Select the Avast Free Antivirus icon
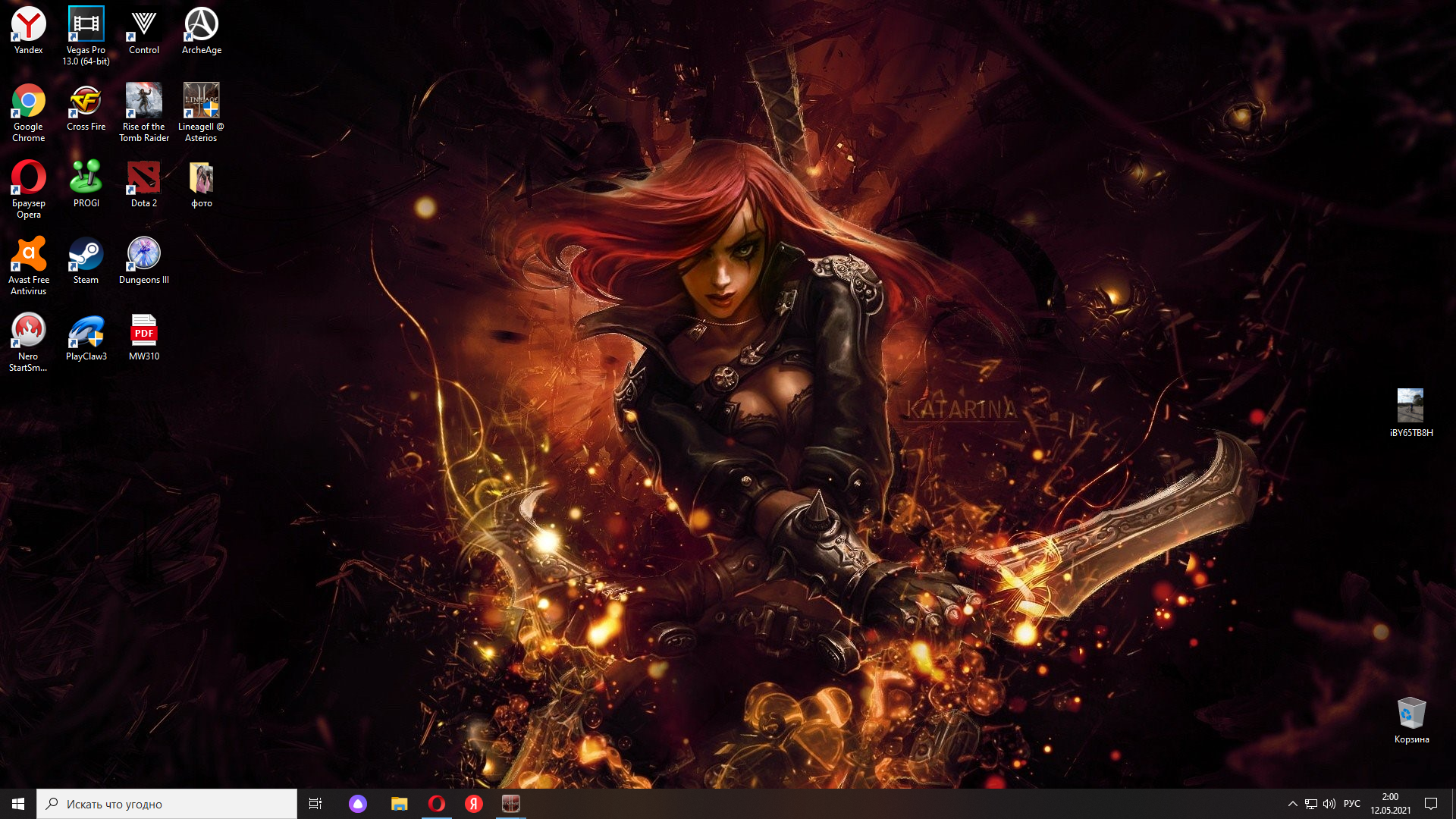 pyautogui.click(x=29, y=265)
